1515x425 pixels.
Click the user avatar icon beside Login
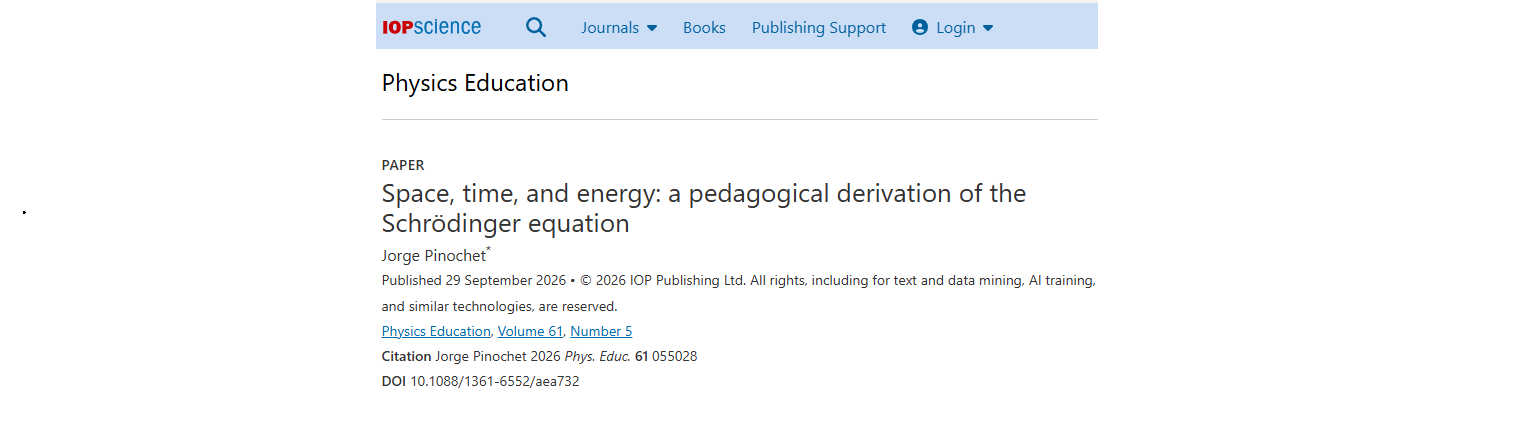(920, 28)
